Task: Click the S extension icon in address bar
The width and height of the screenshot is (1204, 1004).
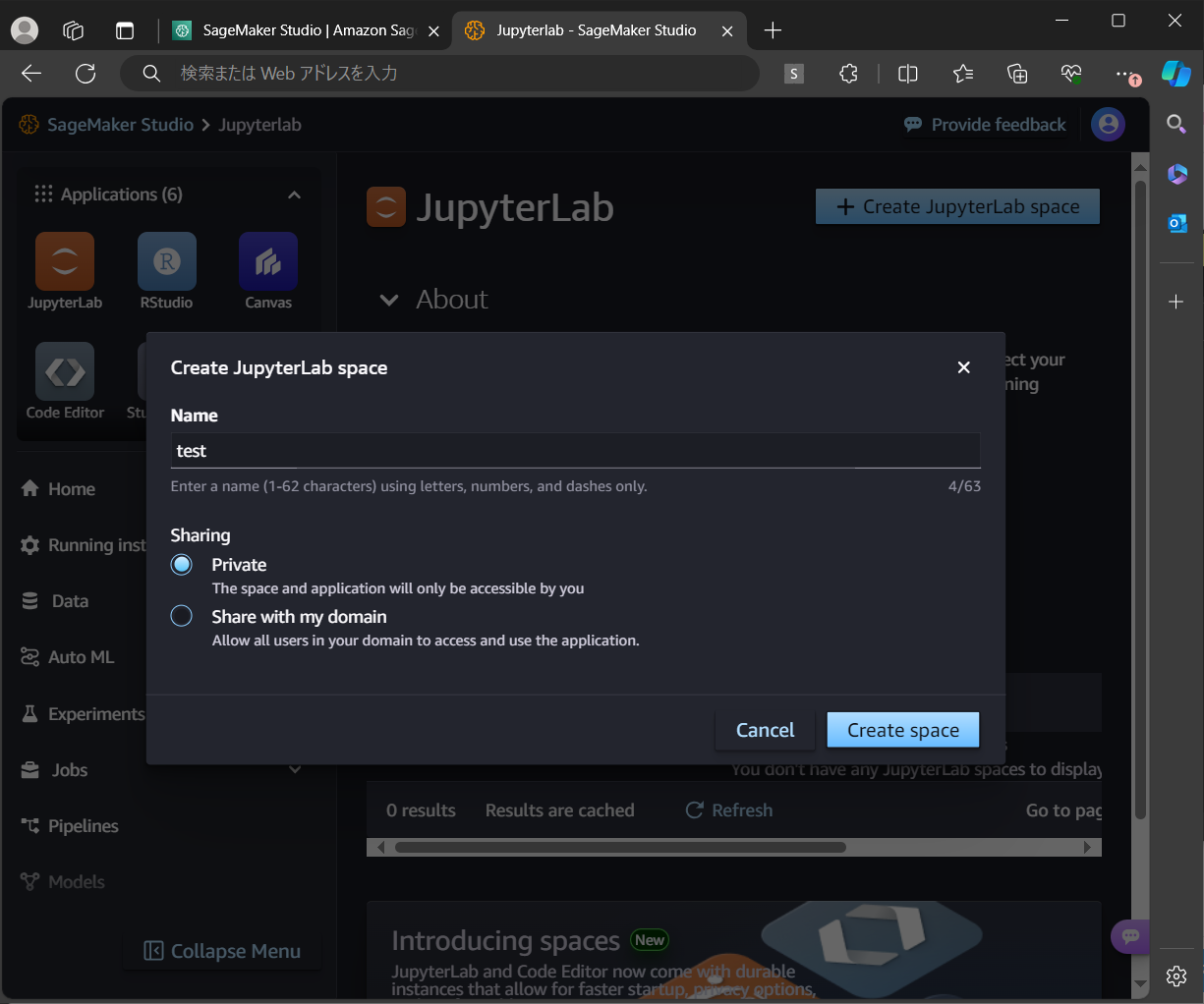Action: coord(794,74)
